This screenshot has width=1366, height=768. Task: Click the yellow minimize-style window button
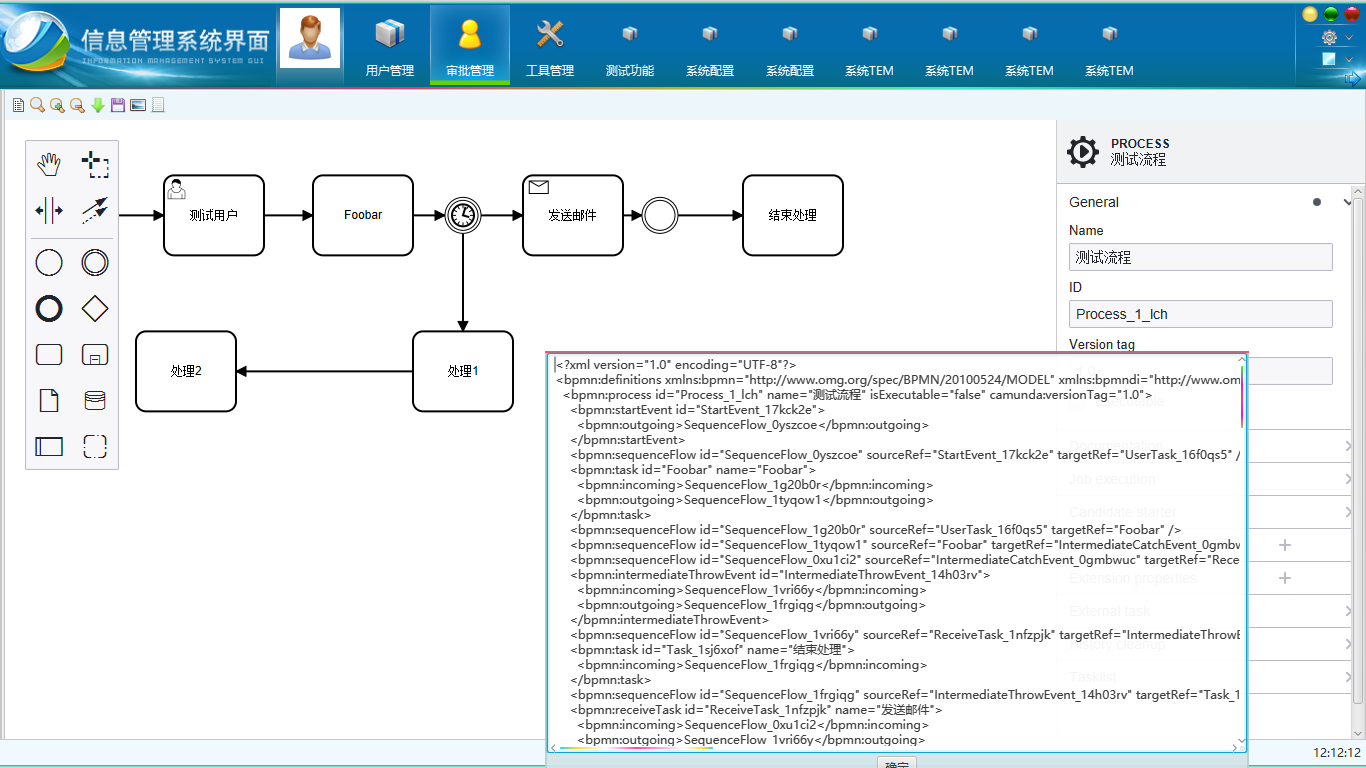[1310, 14]
